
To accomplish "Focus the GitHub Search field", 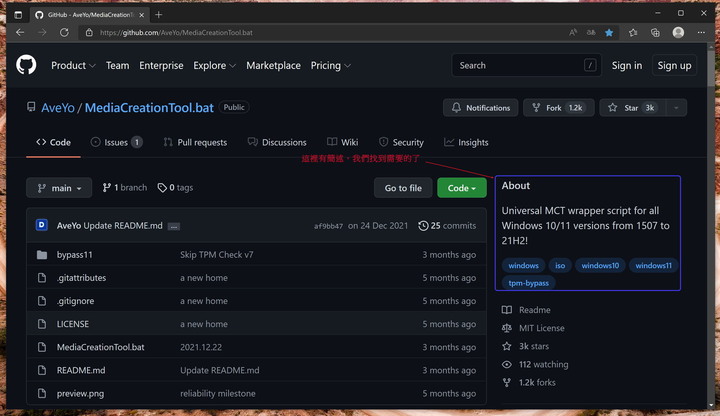I will [x=527, y=65].
